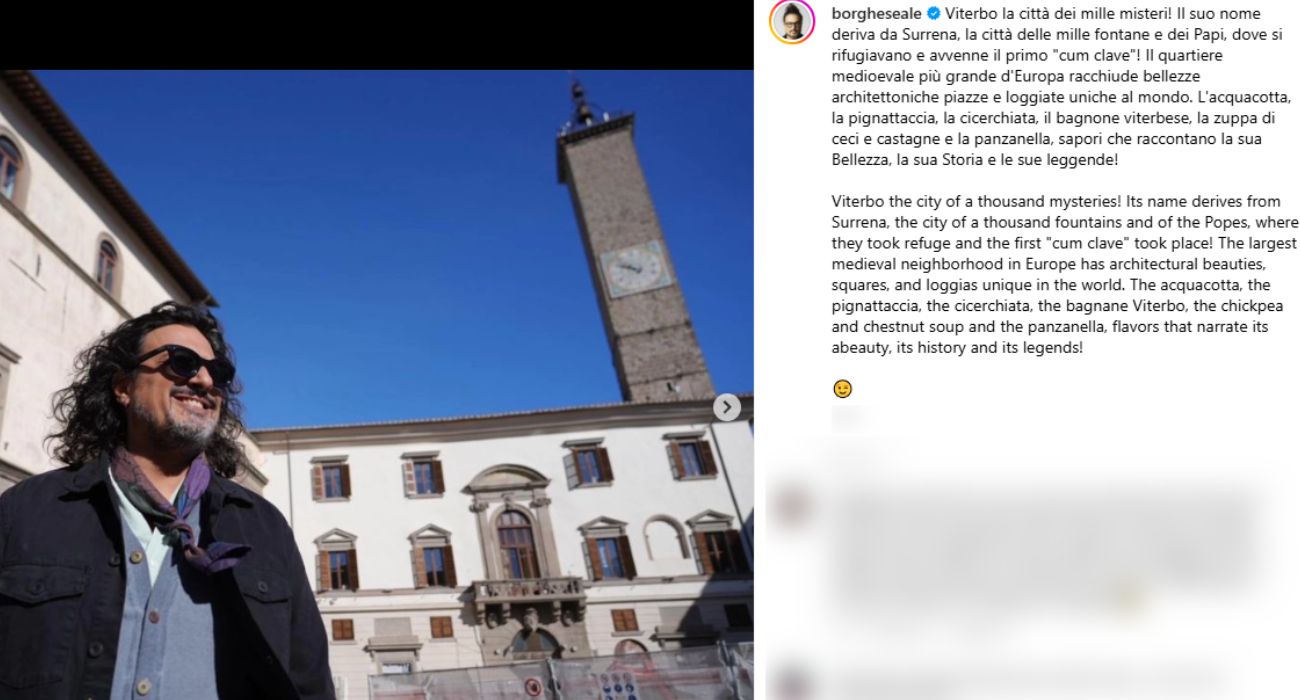Click the blue verified badge
The width and height of the screenshot is (1300, 700).
(x=933, y=14)
